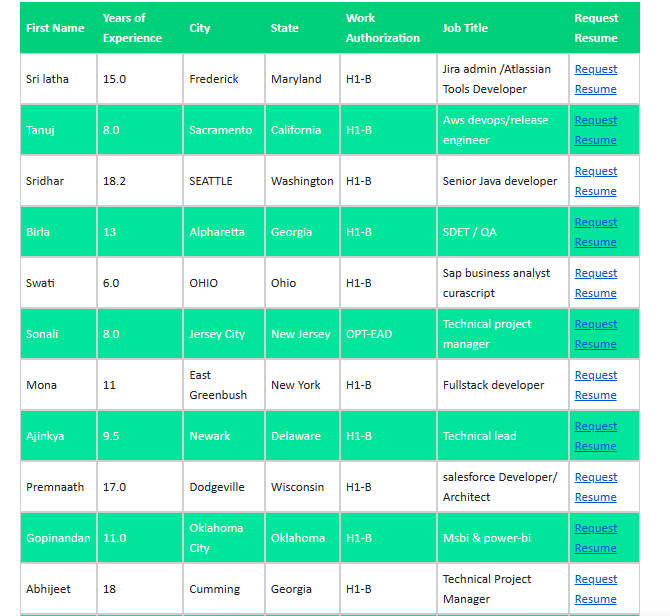Click the Sap business analyst curascript cell

click(x=503, y=283)
